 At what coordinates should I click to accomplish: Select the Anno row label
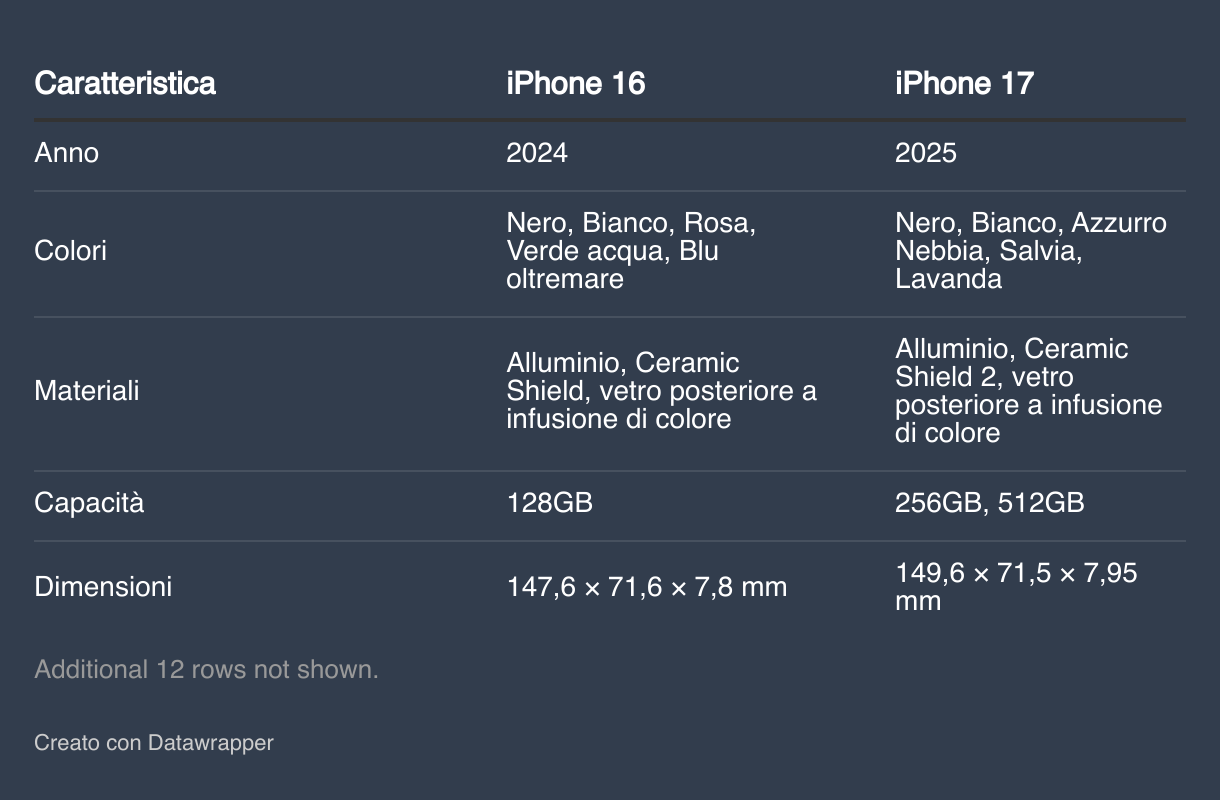(x=67, y=153)
